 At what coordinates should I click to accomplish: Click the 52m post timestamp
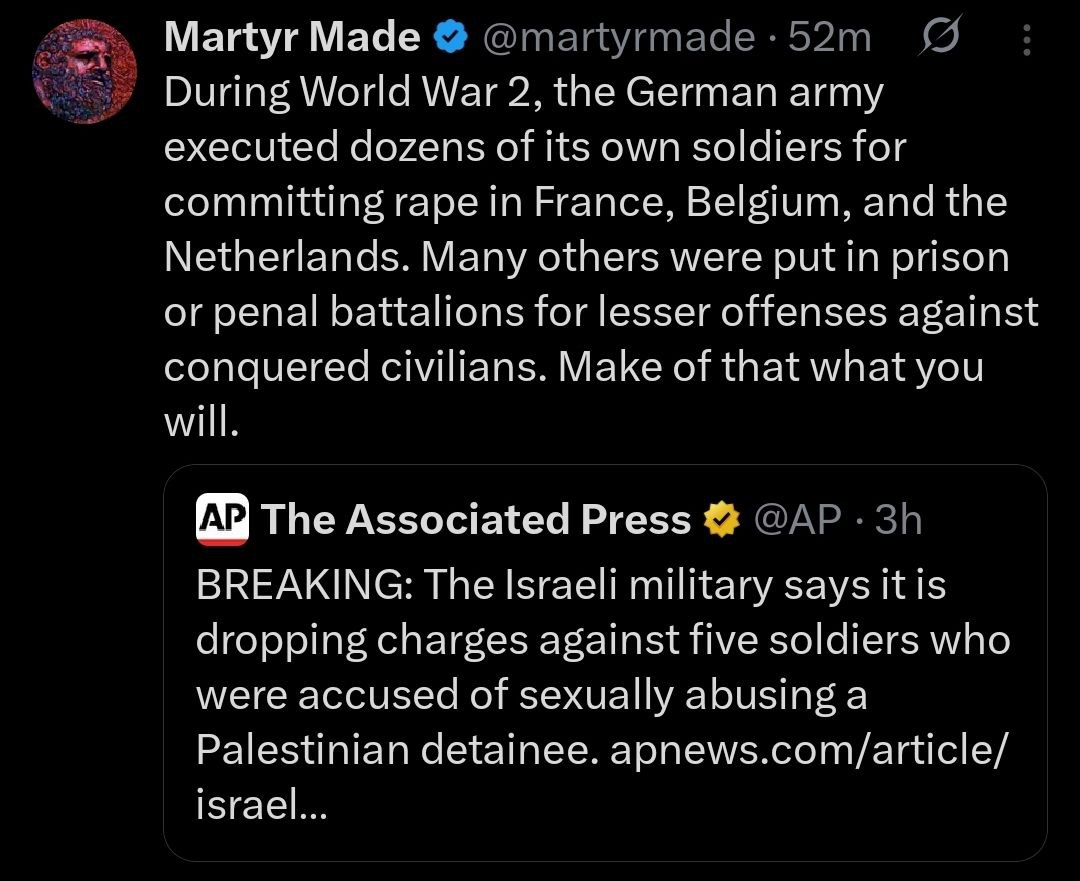[830, 39]
